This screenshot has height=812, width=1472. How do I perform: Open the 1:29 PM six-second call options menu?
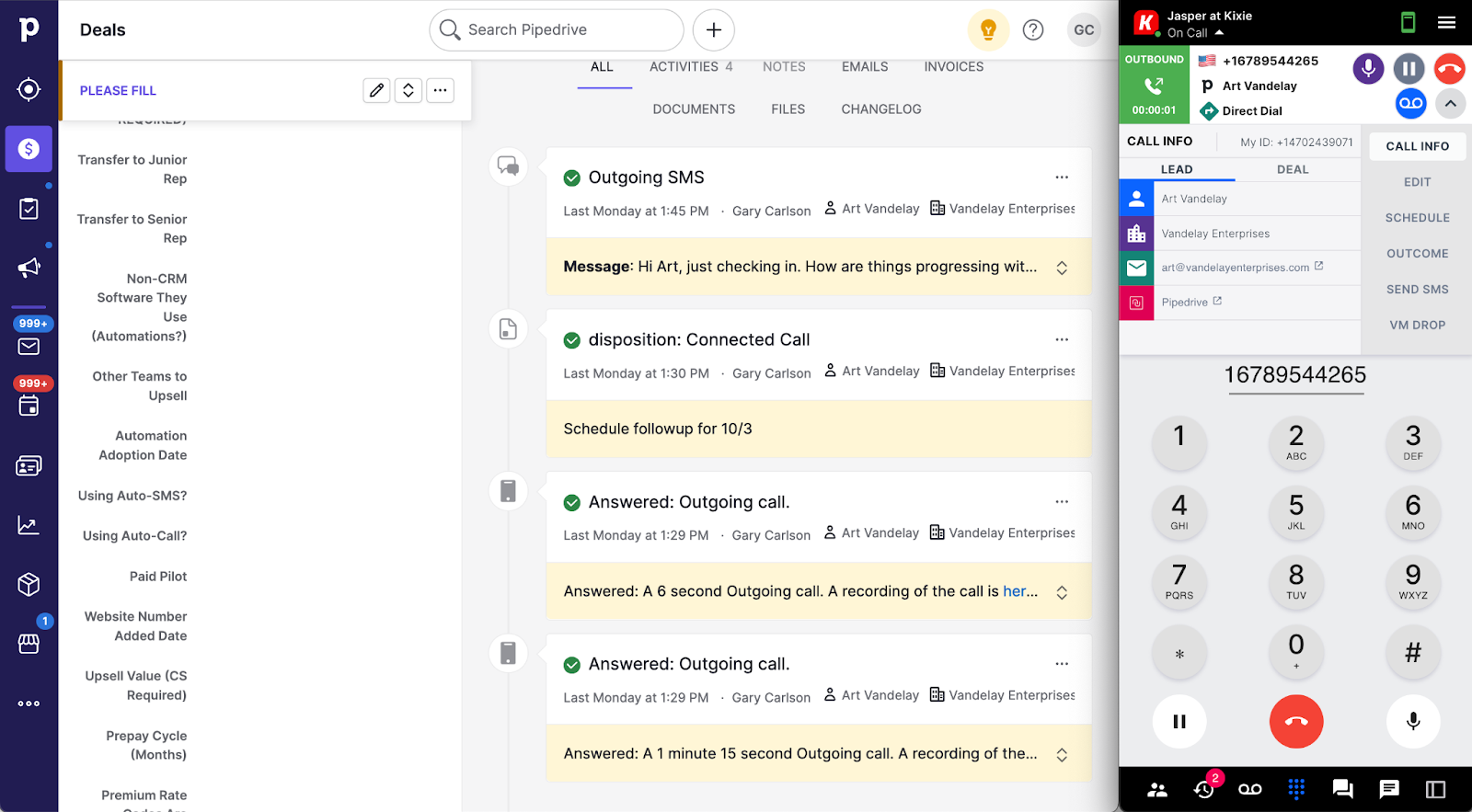coord(1062,502)
